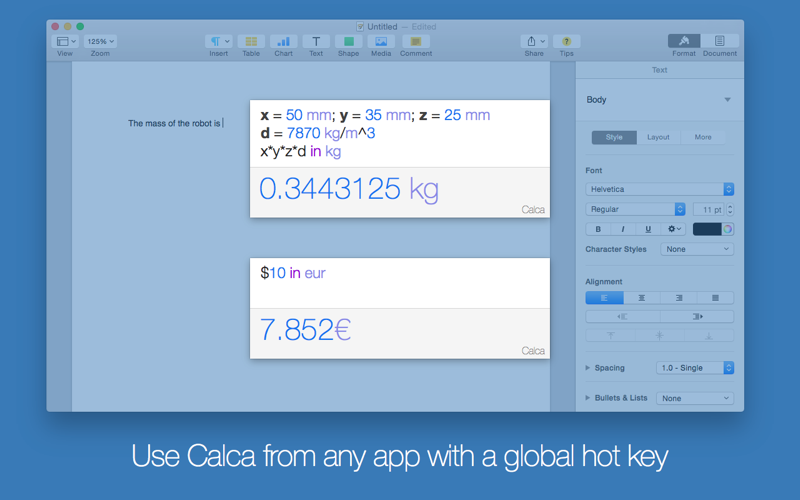Open the Regular typeface dropdown
The width and height of the screenshot is (800, 500).
pos(635,209)
